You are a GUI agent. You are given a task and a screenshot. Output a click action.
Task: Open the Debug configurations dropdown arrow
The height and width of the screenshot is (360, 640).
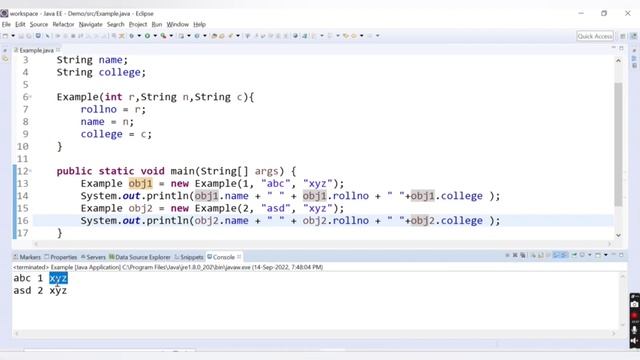139,36
